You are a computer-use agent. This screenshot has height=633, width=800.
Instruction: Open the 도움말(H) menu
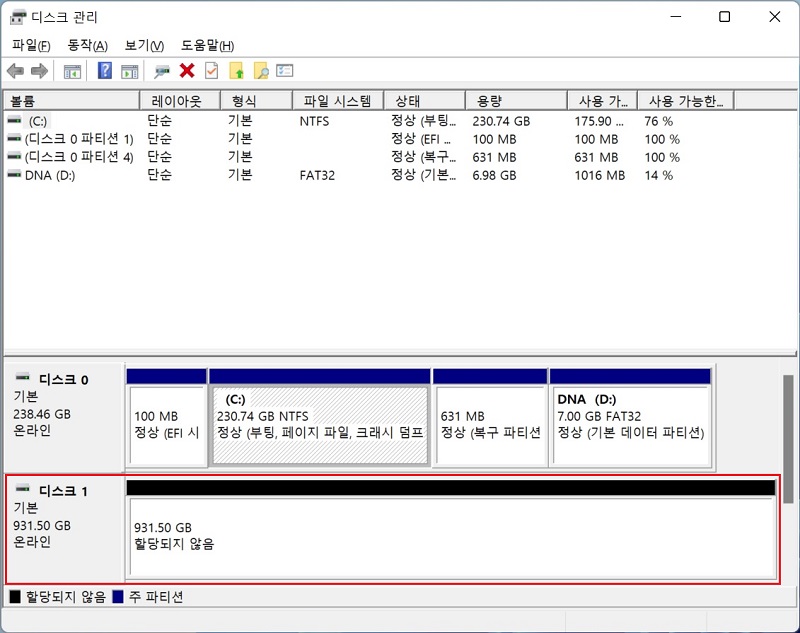(204, 45)
